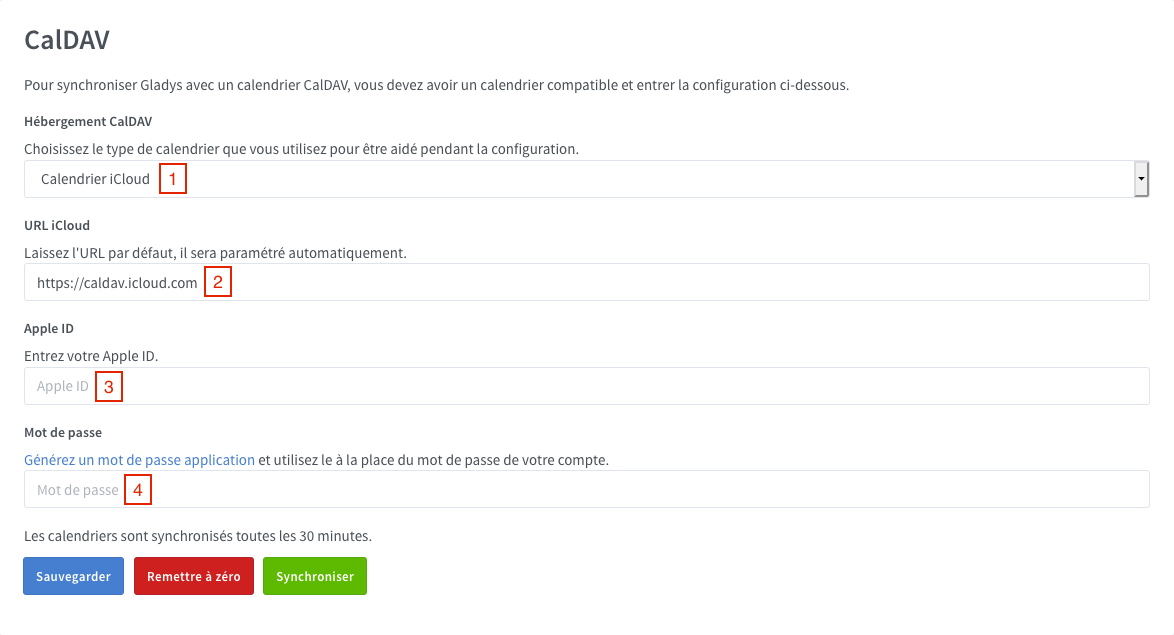Click the bold Mot de passe label

[x=63, y=432]
